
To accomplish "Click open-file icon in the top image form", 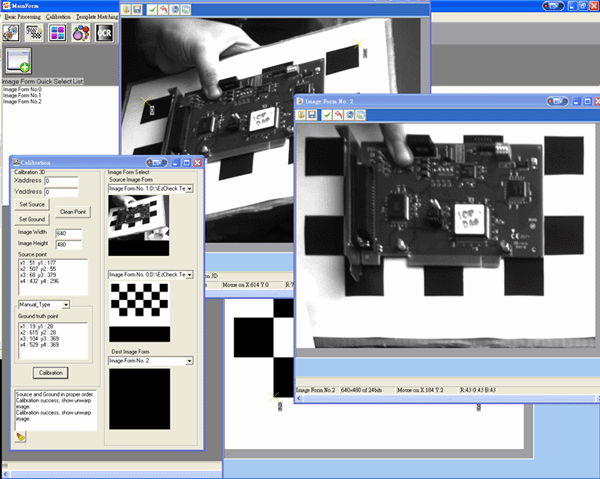I will click(127, 9).
